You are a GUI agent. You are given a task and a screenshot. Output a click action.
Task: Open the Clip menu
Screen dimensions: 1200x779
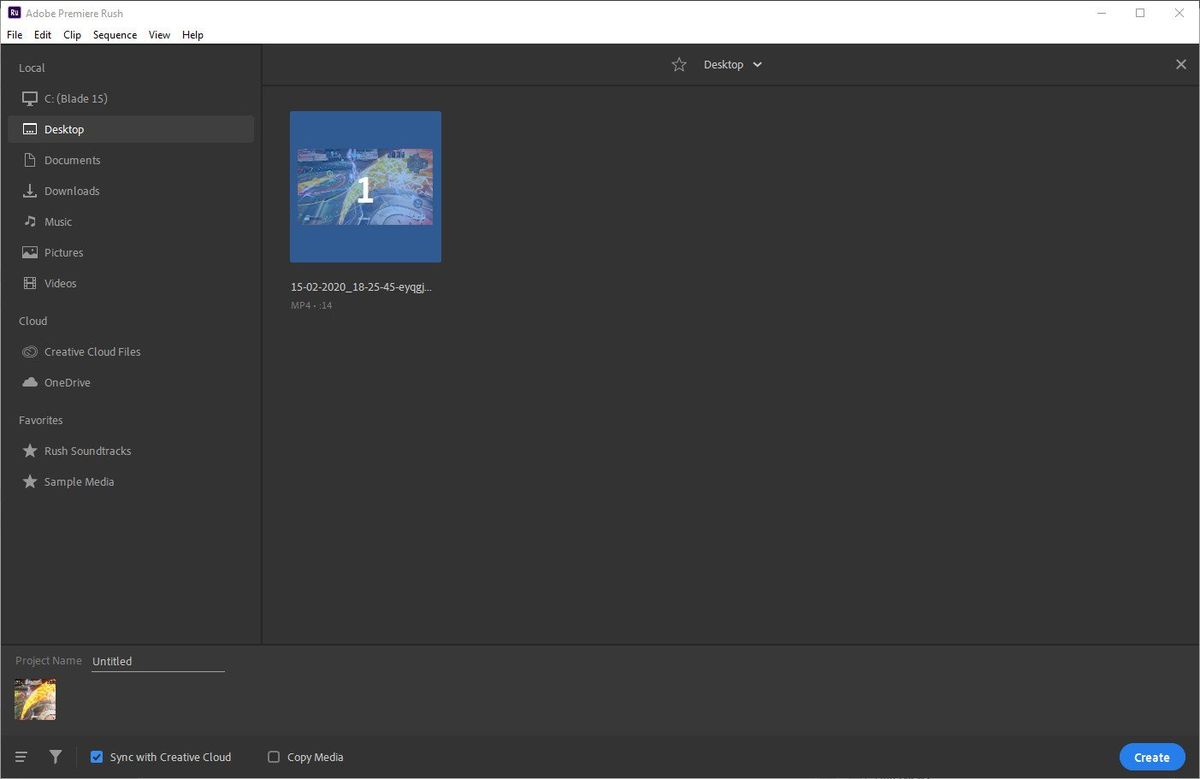tap(72, 34)
